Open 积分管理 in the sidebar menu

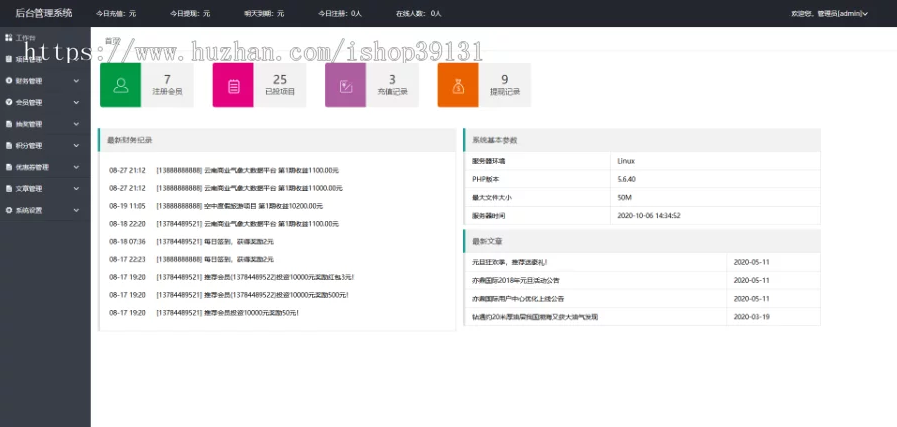(29, 145)
